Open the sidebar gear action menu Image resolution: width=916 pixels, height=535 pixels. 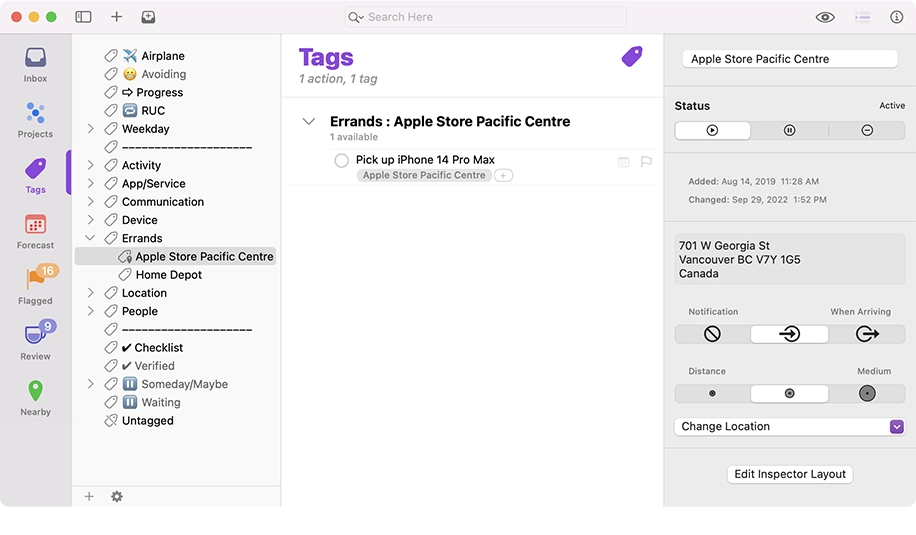(x=117, y=496)
